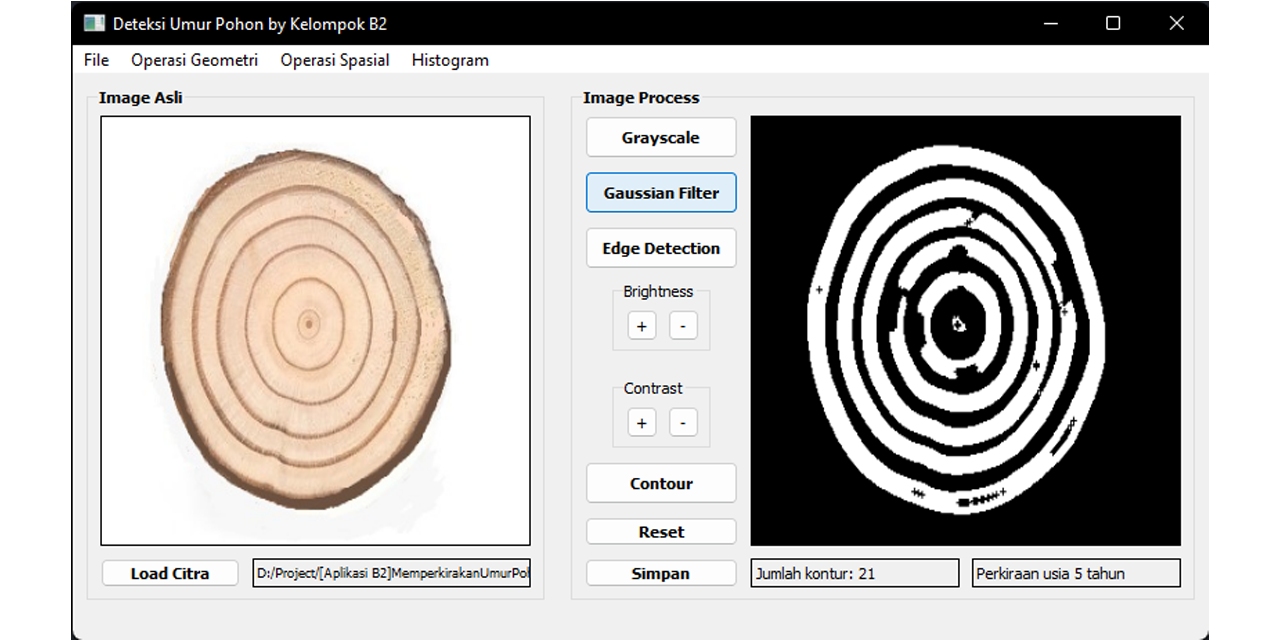Click the Perkiraan usia estimation field
The height and width of the screenshot is (640, 1280).
1076,573
